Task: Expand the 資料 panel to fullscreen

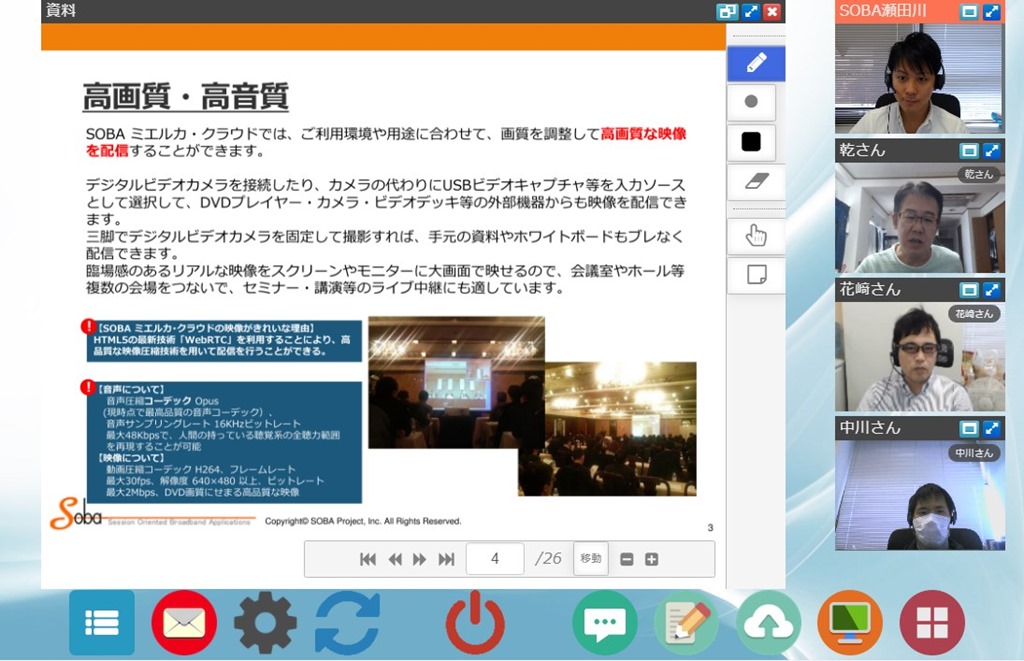Action: (750, 12)
